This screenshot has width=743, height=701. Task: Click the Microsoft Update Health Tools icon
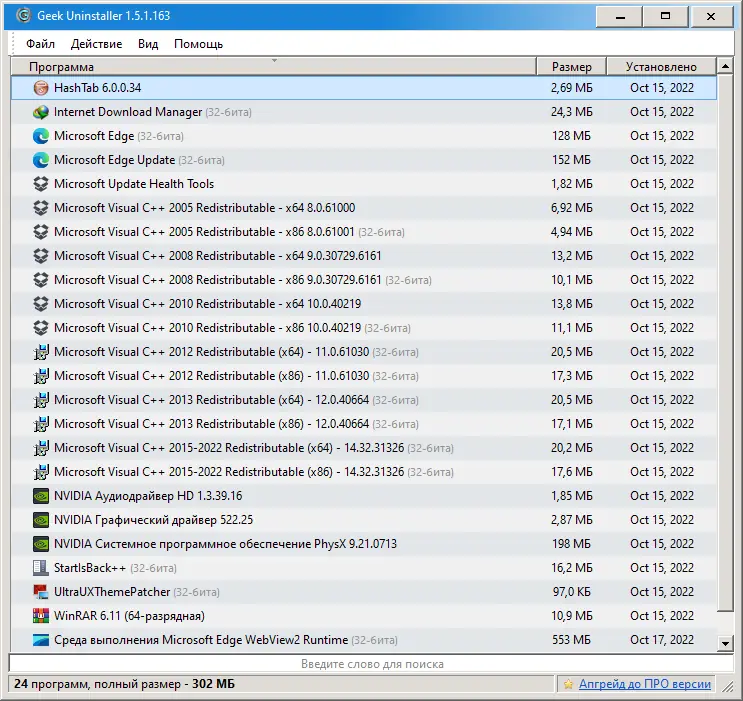click(41, 184)
